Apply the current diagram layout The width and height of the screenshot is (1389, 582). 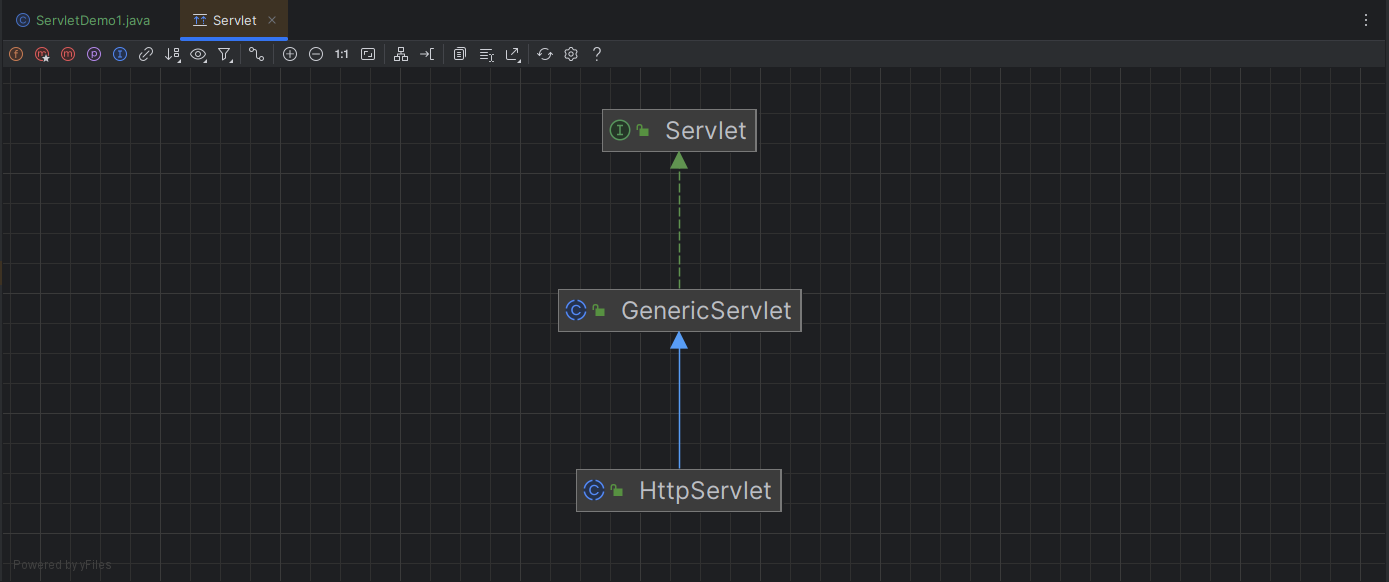point(401,54)
